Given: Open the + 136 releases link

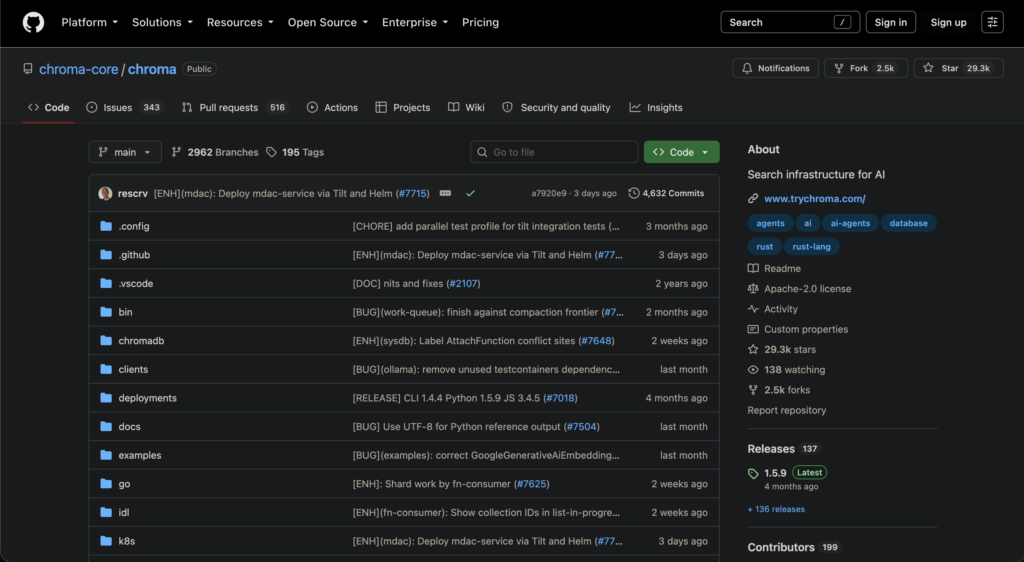Looking at the screenshot, I should 776,509.
